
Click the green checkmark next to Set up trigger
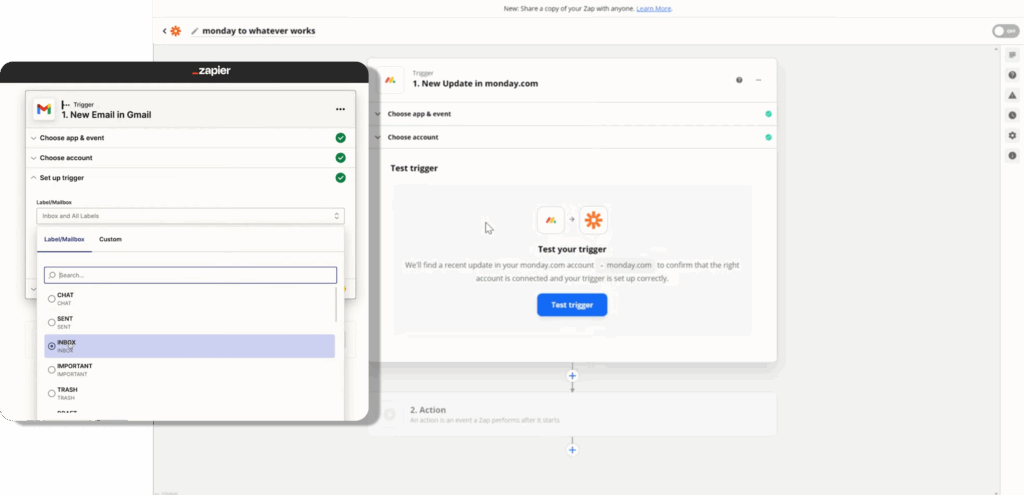[x=340, y=178]
